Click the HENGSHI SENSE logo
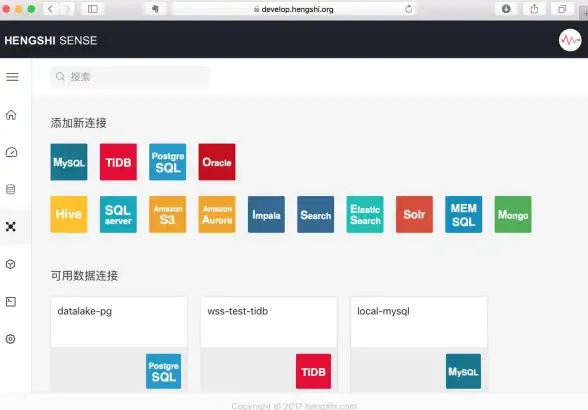588x410 pixels. 51,41
